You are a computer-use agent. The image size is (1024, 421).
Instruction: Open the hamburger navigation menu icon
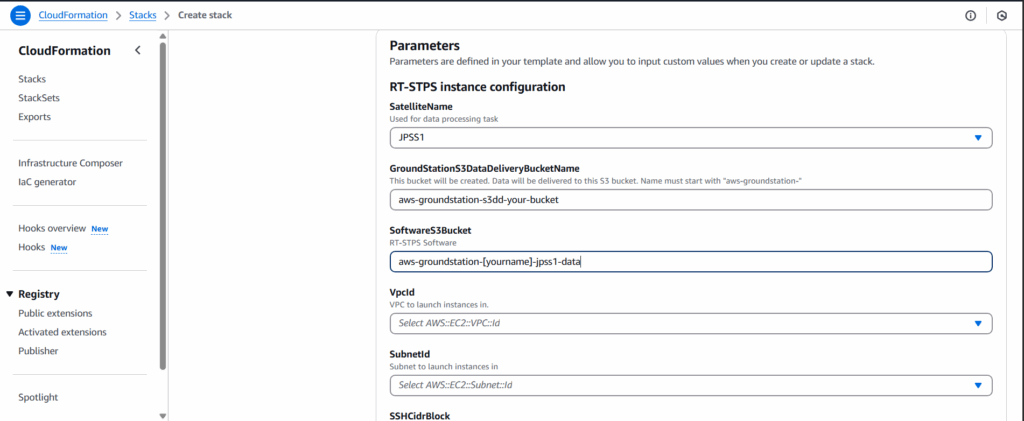[x=20, y=16]
